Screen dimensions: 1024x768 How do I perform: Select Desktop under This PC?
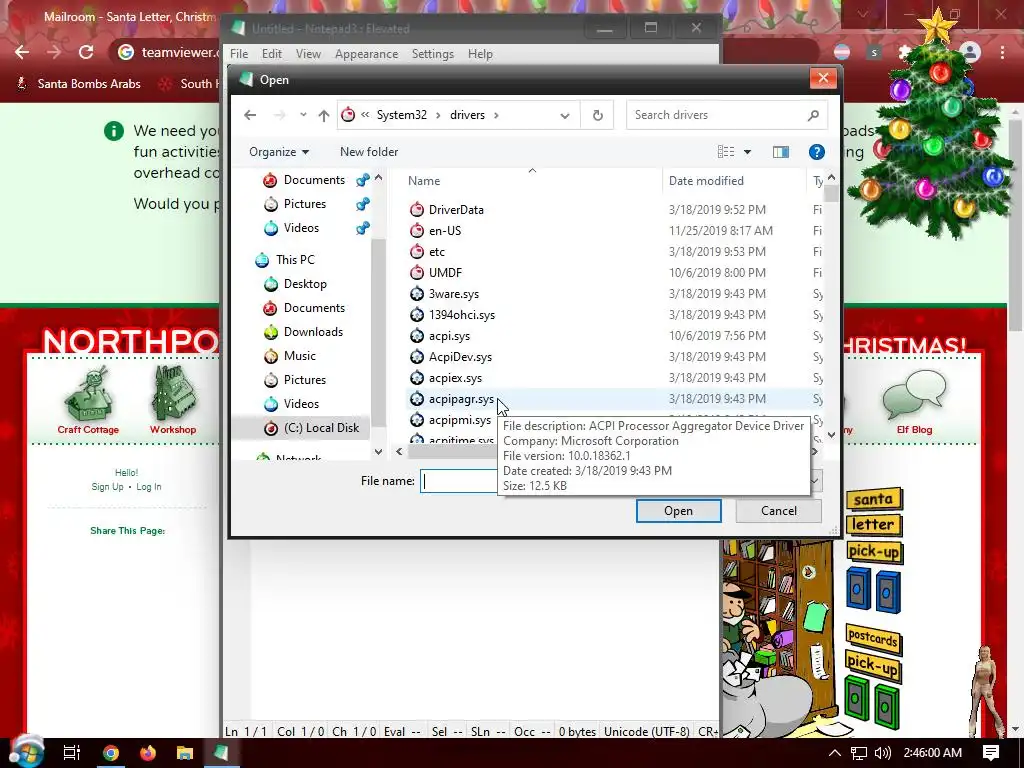(305, 284)
